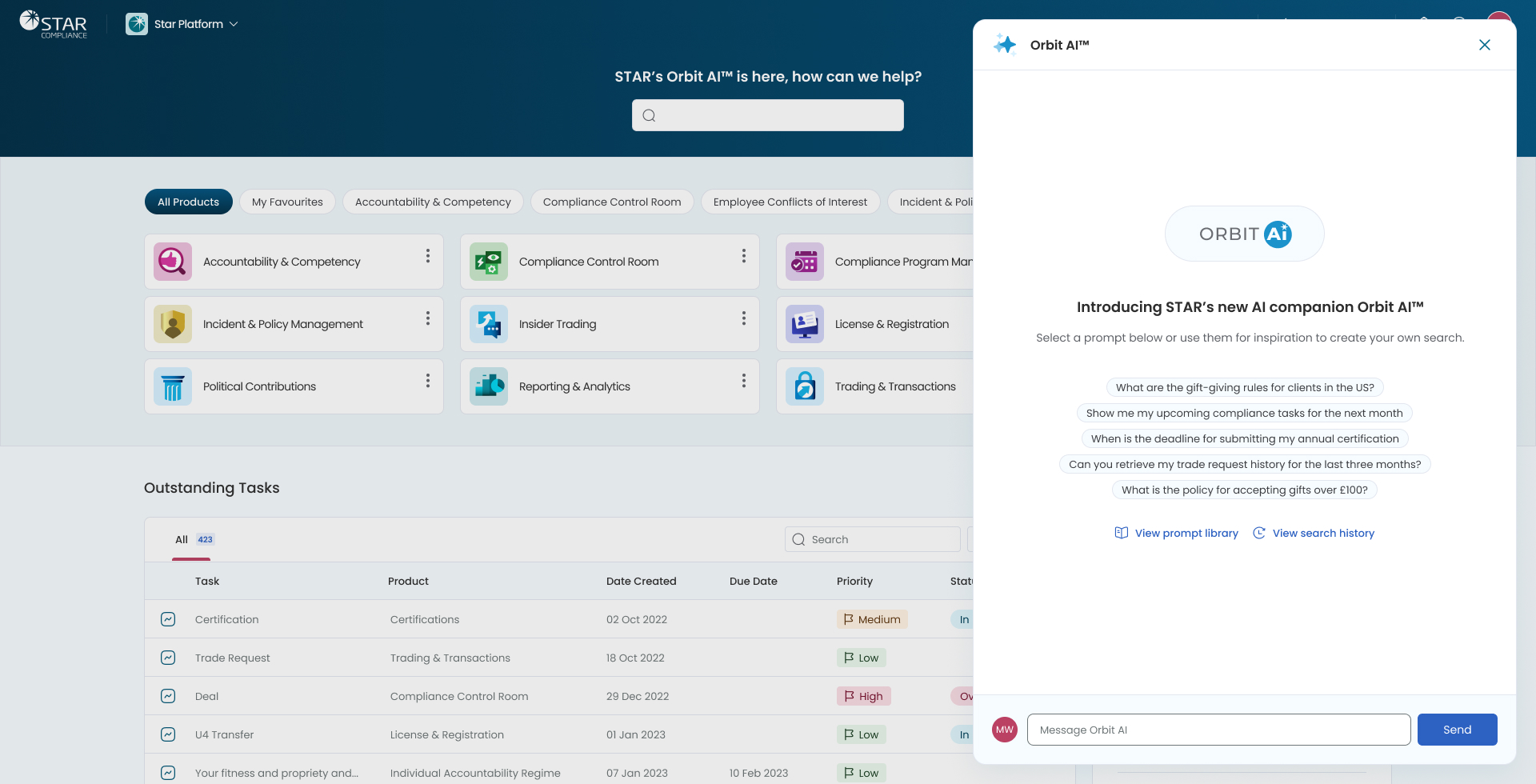Click the Message Orbit AI input field
The height and width of the screenshot is (784, 1536).
[1218, 730]
